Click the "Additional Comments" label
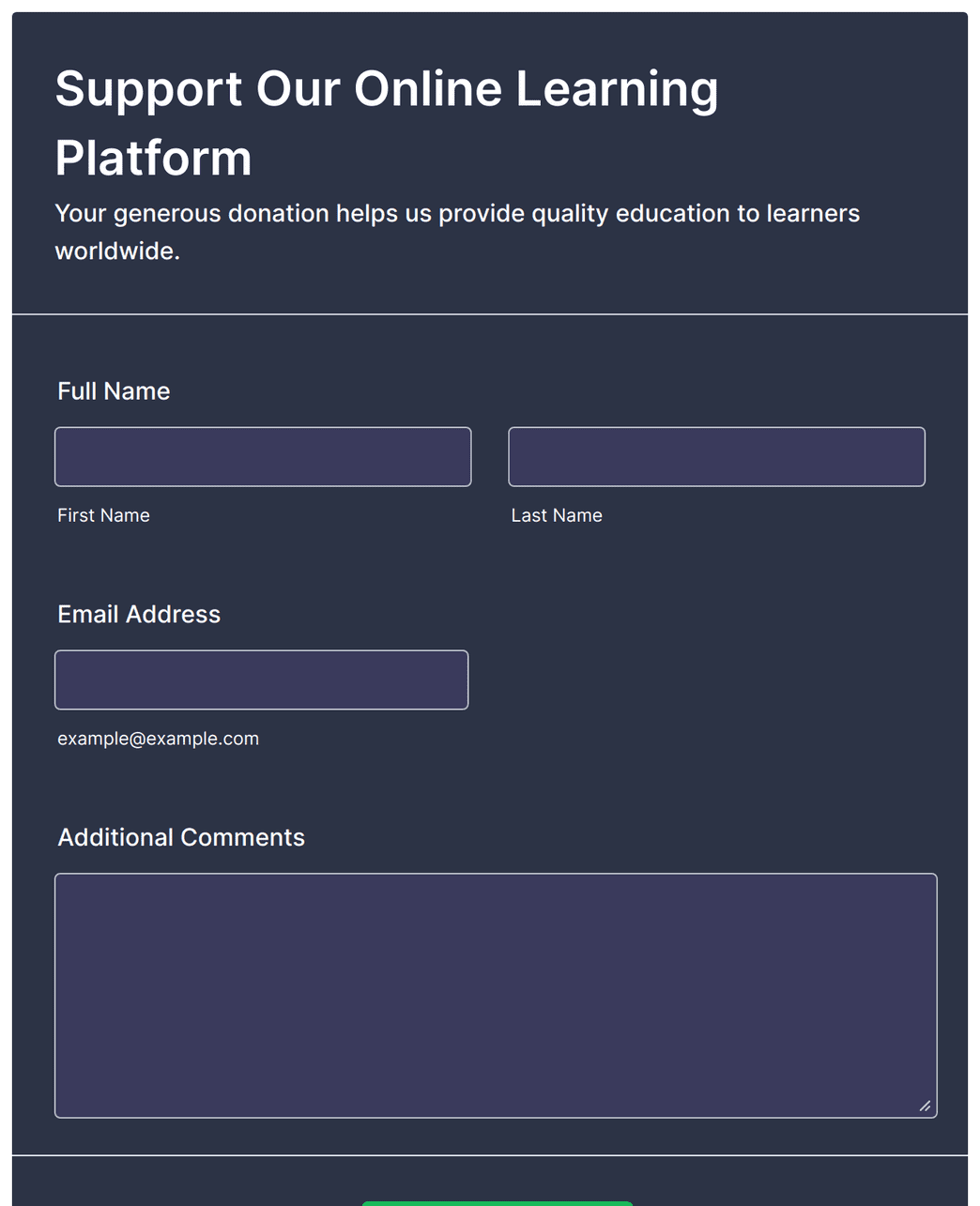Viewport: 980px width, 1206px height. [181, 837]
